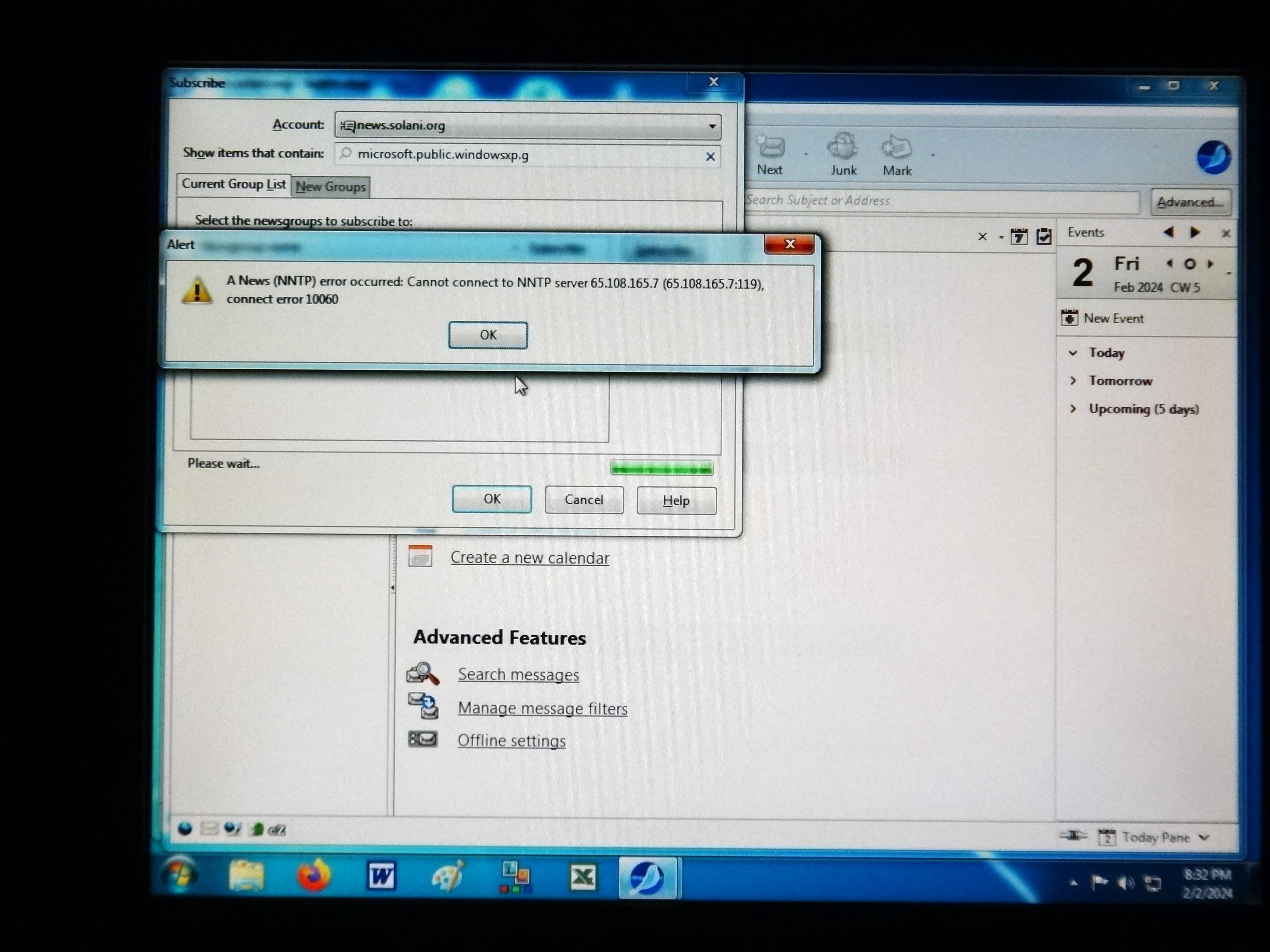Expand the Tomorrow events section
Image resolution: width=1270 pixels, height=952 pixels.
pos(1073,381)
